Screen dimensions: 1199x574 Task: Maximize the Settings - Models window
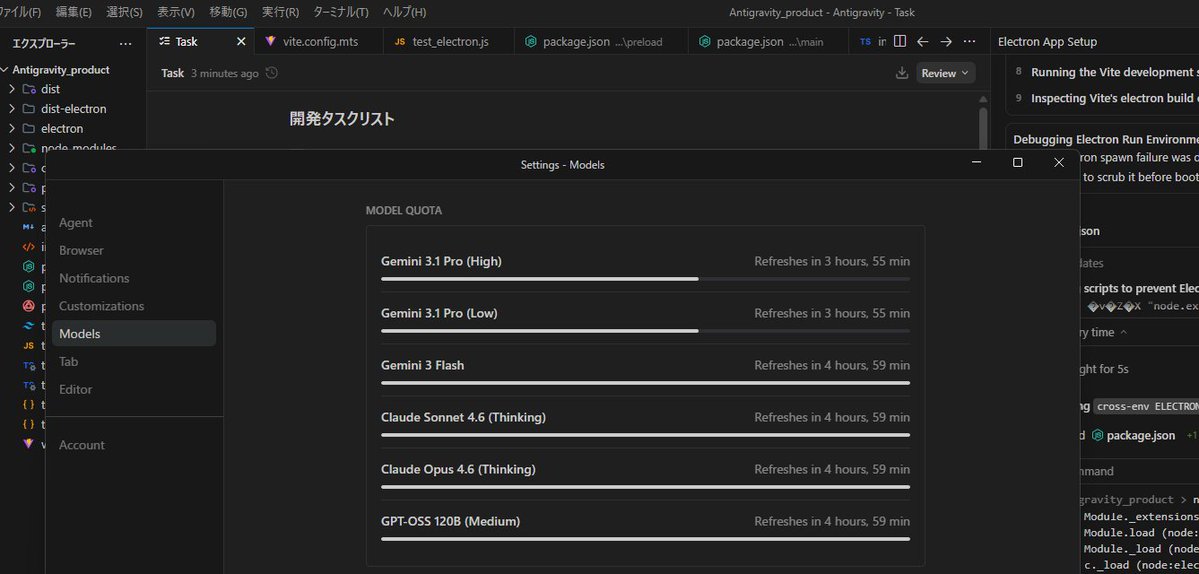[x=1017, y=163]
